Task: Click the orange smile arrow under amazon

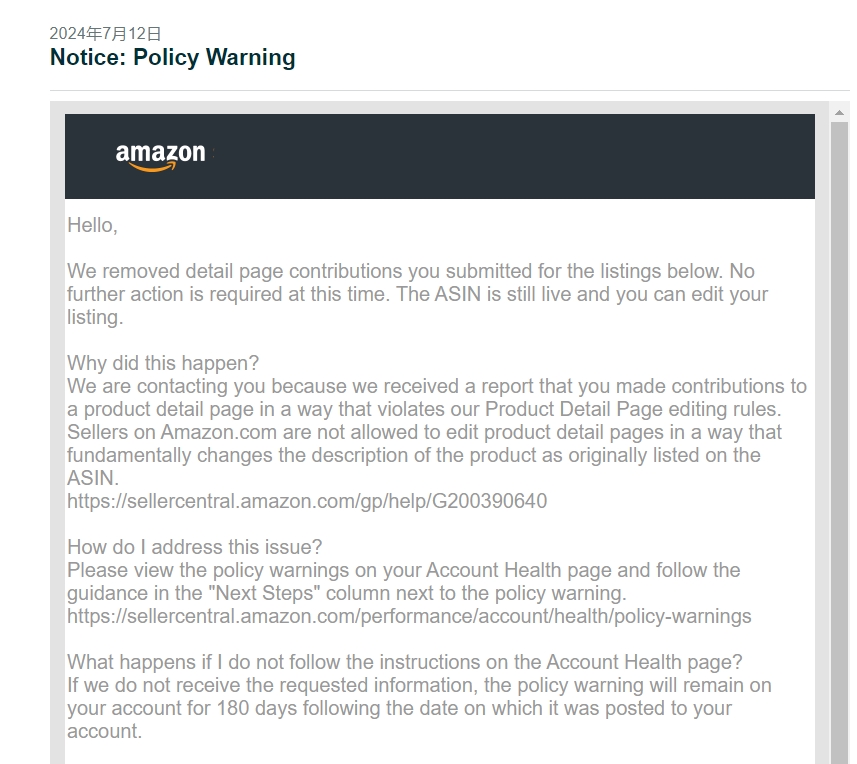Action: (152, 167)
